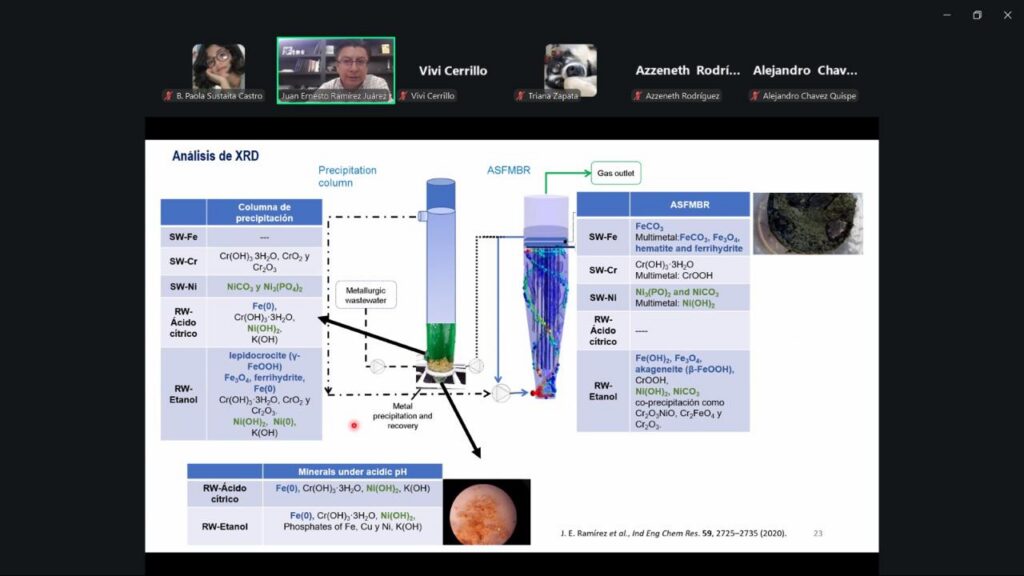Minimize the meeting window
This screenshot has width=1024, height=576.
(946, 15)
